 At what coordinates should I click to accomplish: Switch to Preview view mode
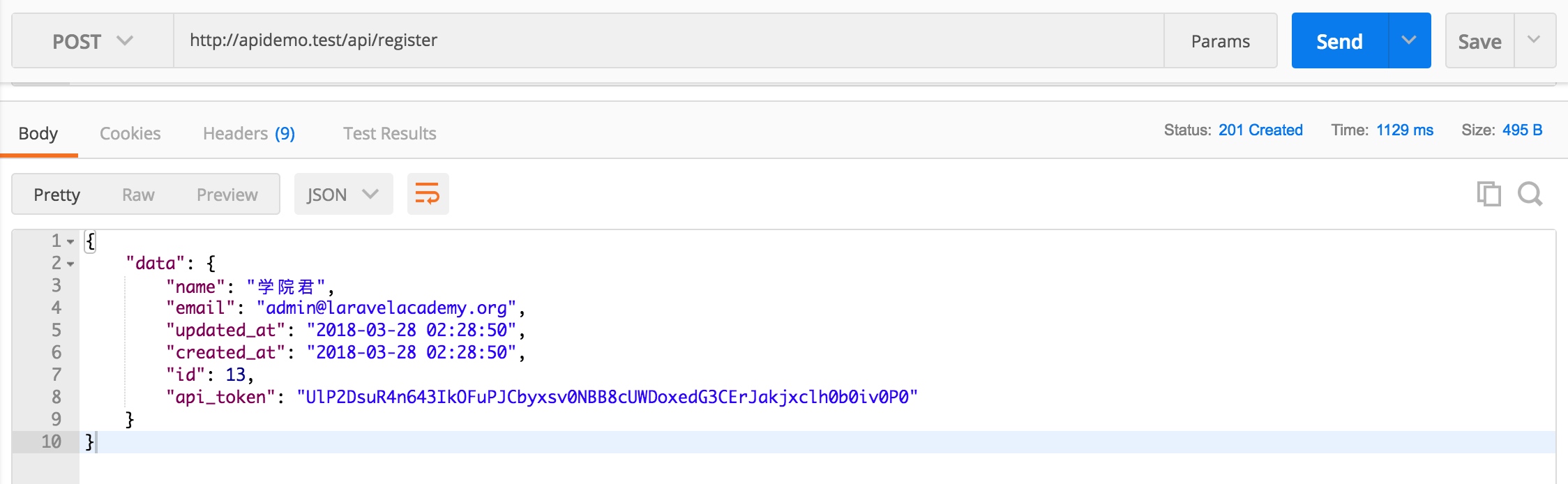pyautogui.click(x=227, y=195)
